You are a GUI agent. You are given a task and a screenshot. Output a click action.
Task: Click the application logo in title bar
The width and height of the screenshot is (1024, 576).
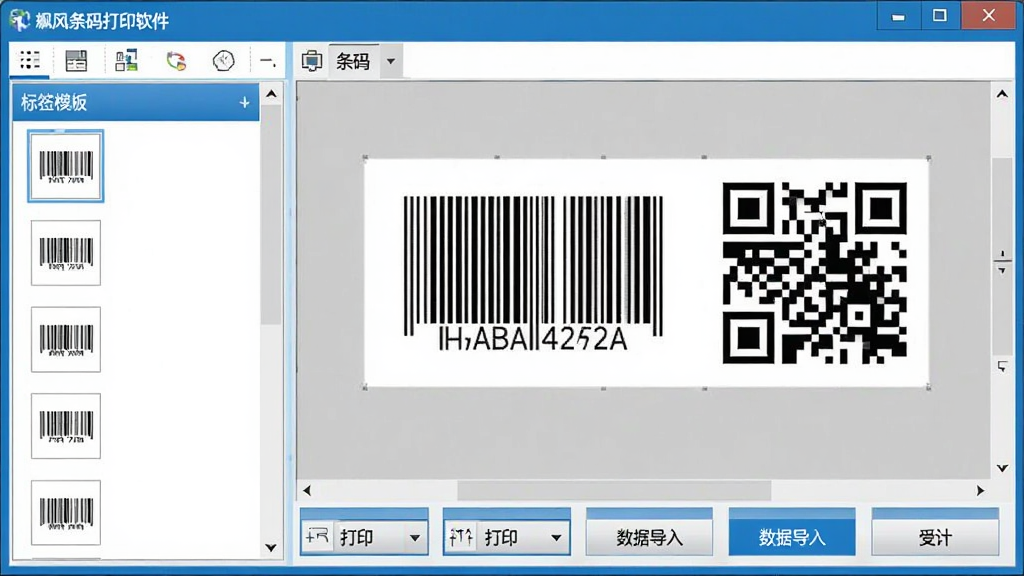20,20
